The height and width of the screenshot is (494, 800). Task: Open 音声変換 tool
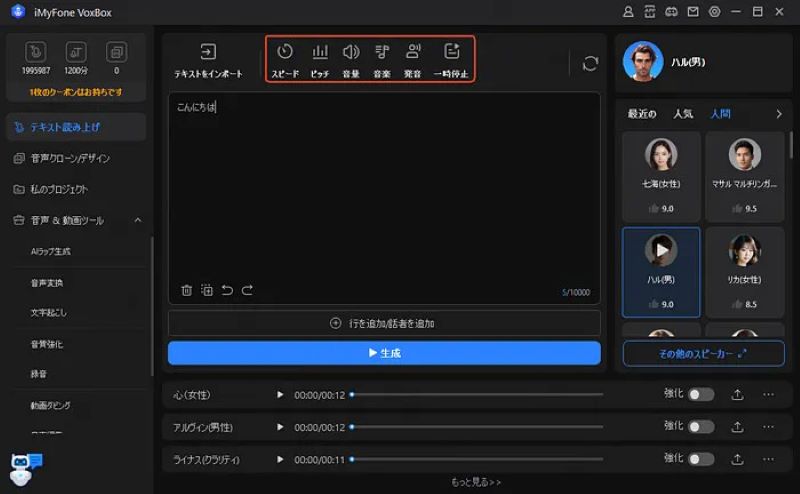pyautogui.click(x=46, y=283)
